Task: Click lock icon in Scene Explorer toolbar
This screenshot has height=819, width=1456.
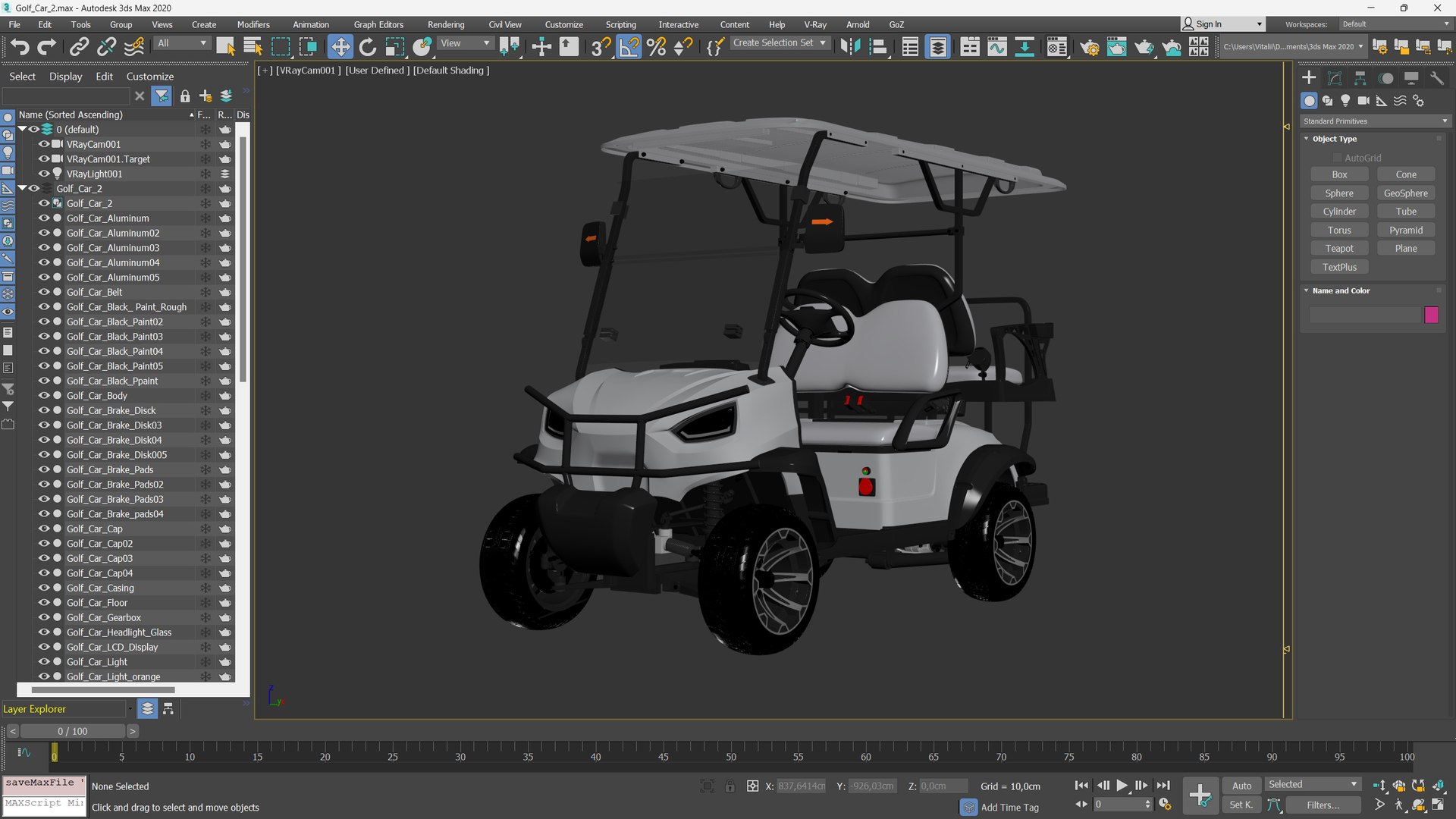Action: pos(184,96)
